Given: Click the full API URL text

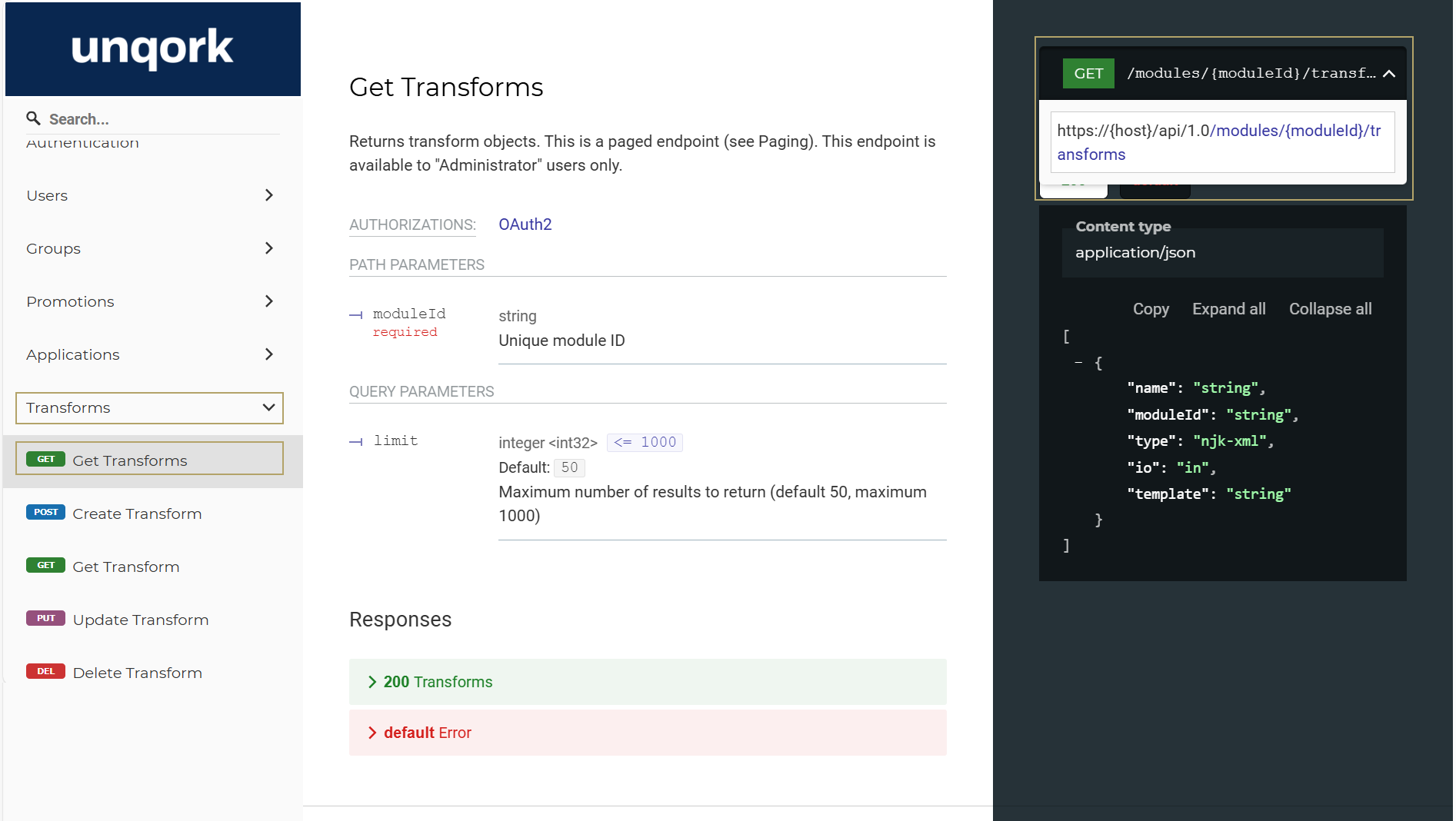Looking at the screenshot, I should tap(1222, 143).
